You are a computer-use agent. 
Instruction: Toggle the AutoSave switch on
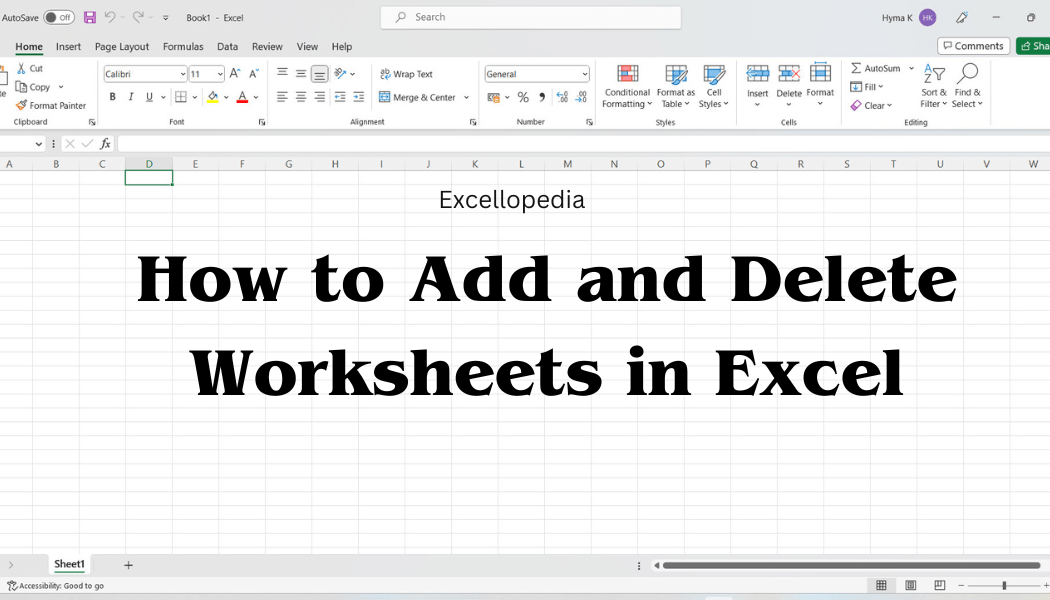click(x=57, y=17)
